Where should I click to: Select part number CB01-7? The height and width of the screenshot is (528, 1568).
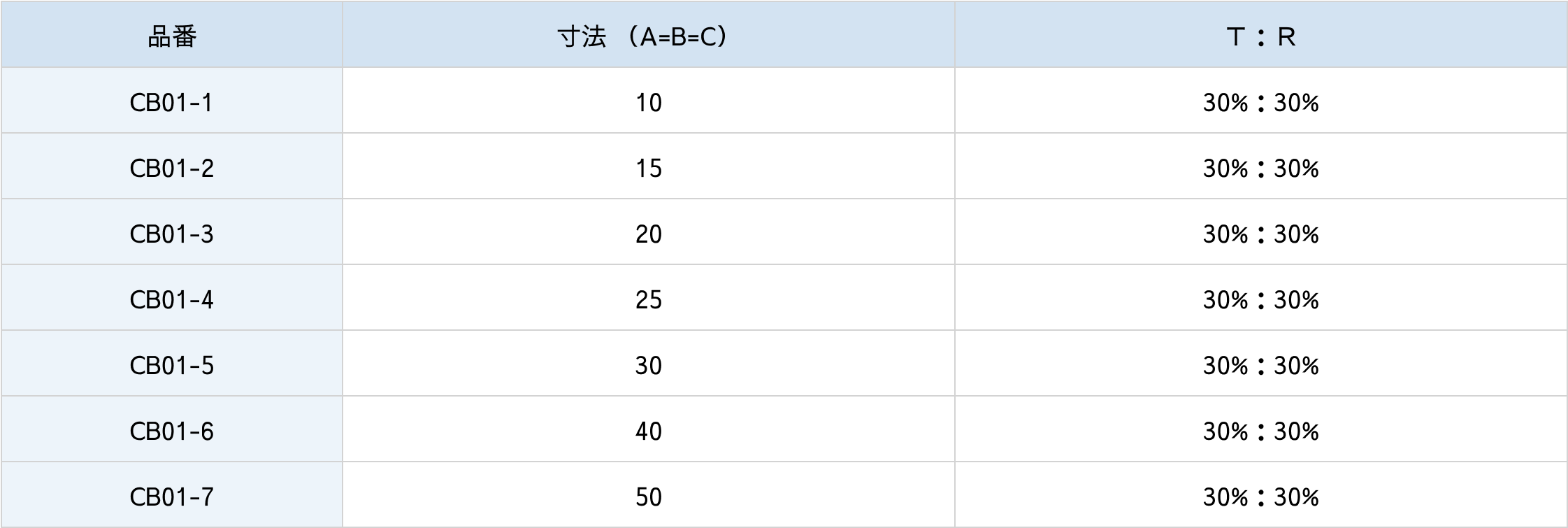(171, 497)
